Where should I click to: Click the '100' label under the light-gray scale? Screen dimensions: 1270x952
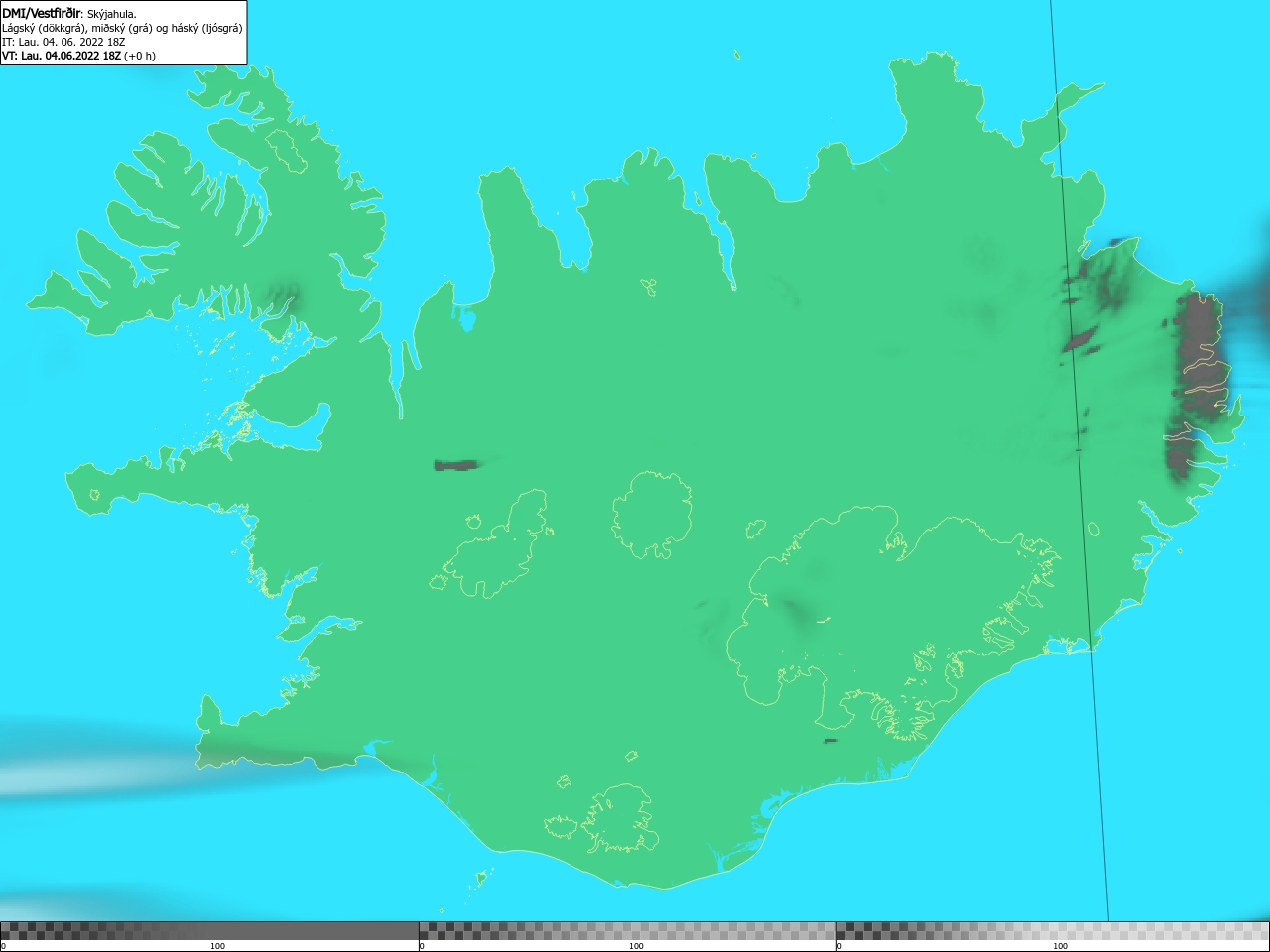1060,946
